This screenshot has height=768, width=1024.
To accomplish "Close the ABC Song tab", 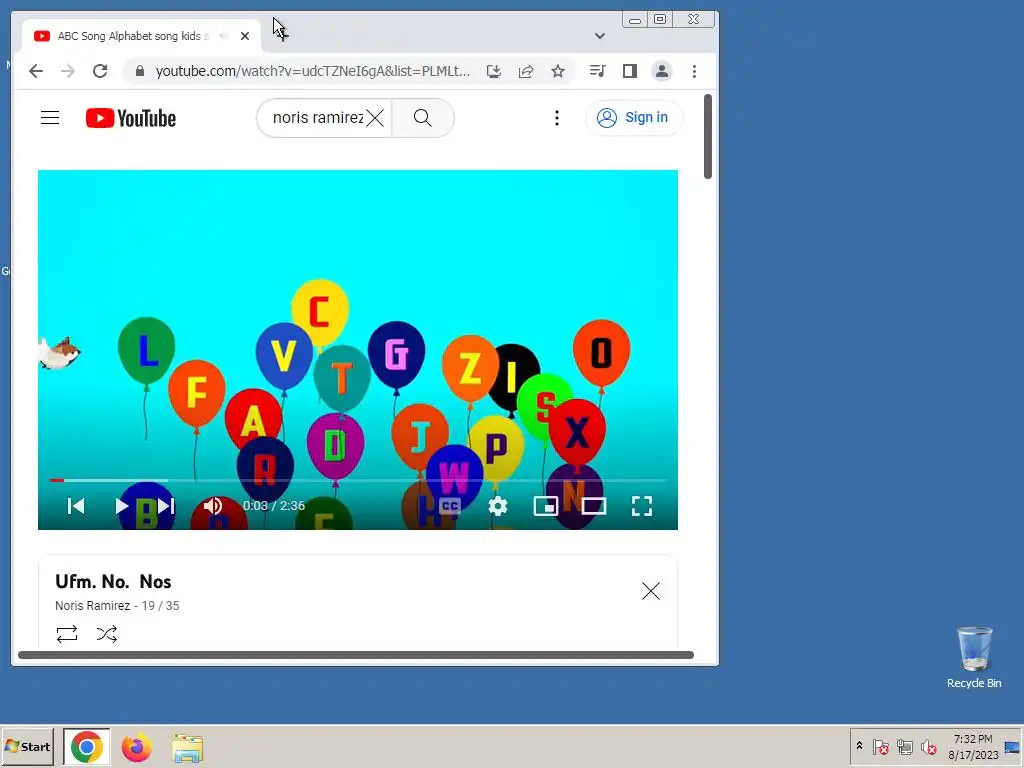I will 245,36.
